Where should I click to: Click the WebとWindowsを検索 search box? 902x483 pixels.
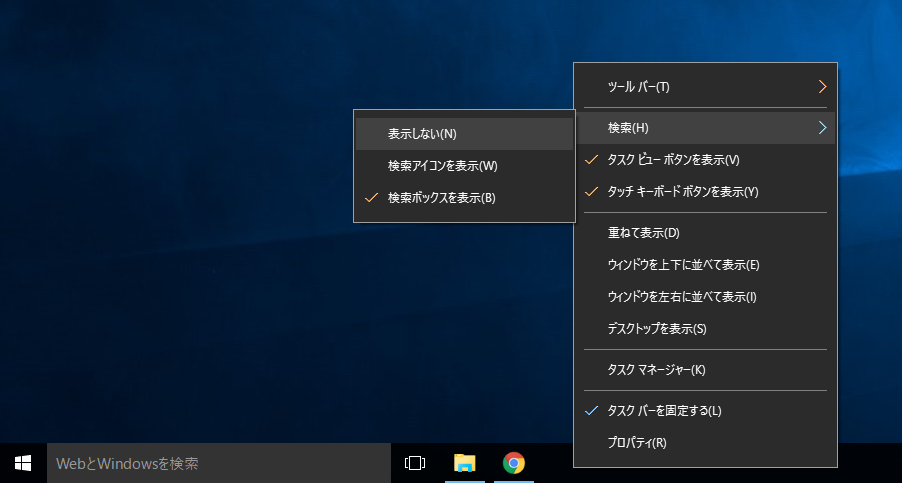tap(218, 463)
